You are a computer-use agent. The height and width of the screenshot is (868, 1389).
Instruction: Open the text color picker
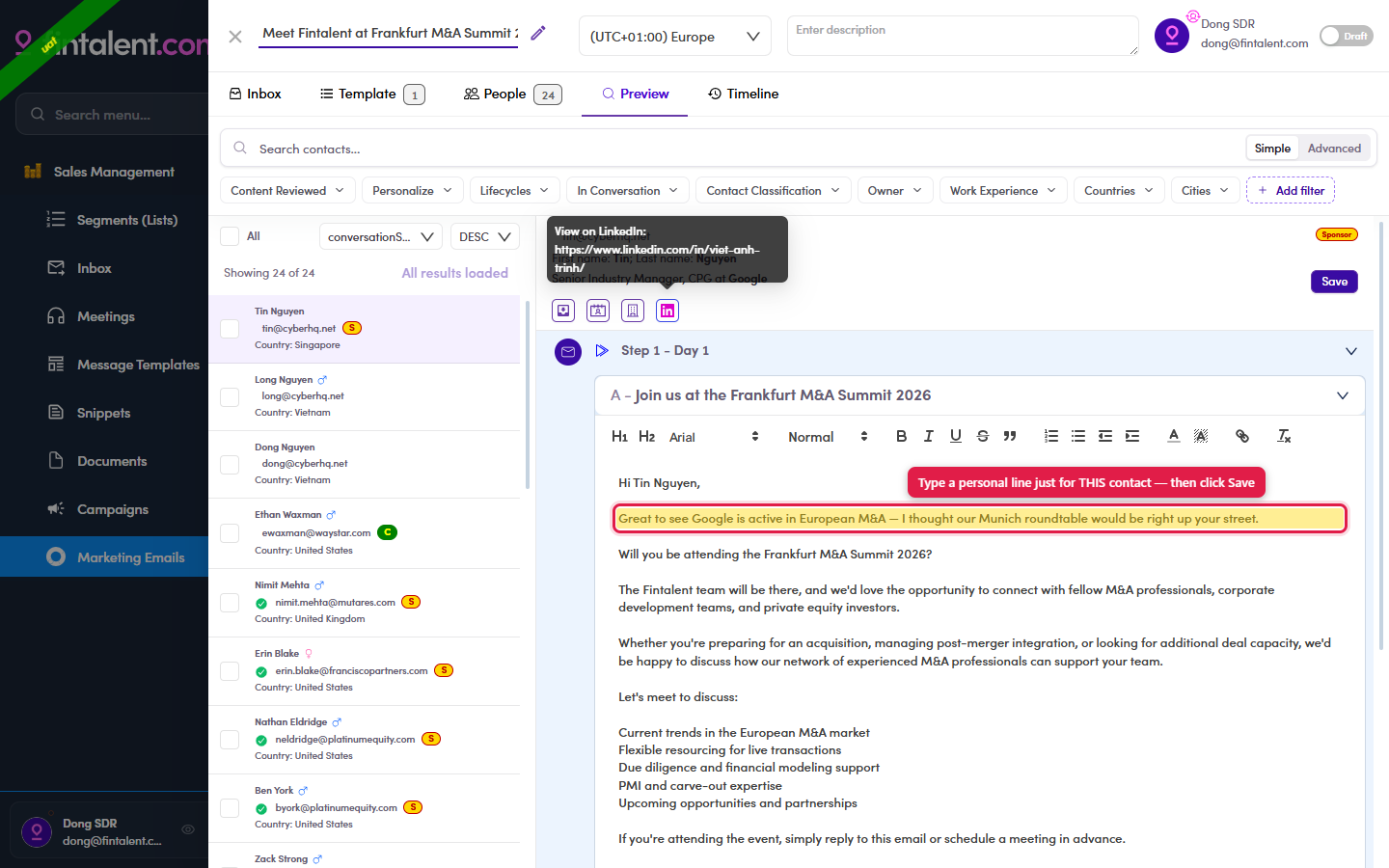tap(1174, 436)
